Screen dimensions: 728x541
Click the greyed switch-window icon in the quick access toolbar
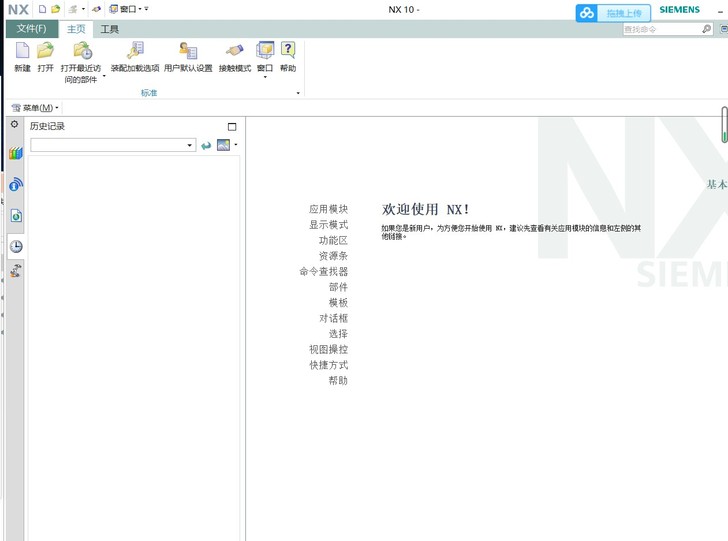pyautogui.click(x=73, y=9)
